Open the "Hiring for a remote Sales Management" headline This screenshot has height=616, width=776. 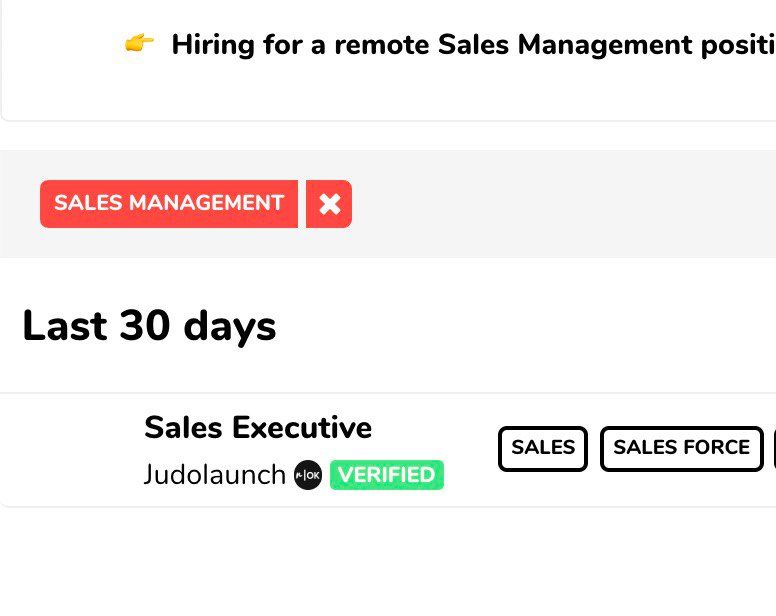(472, 45)
